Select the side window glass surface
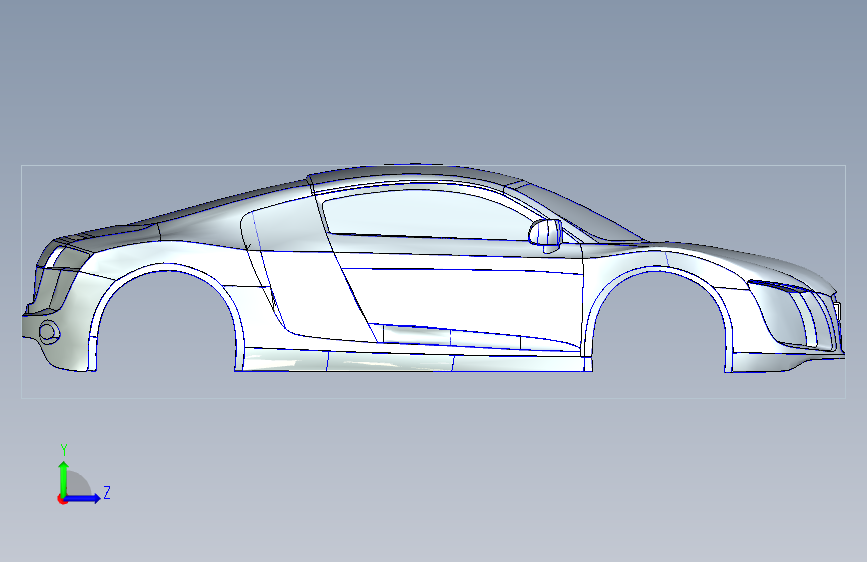 (x=426, y=215)
